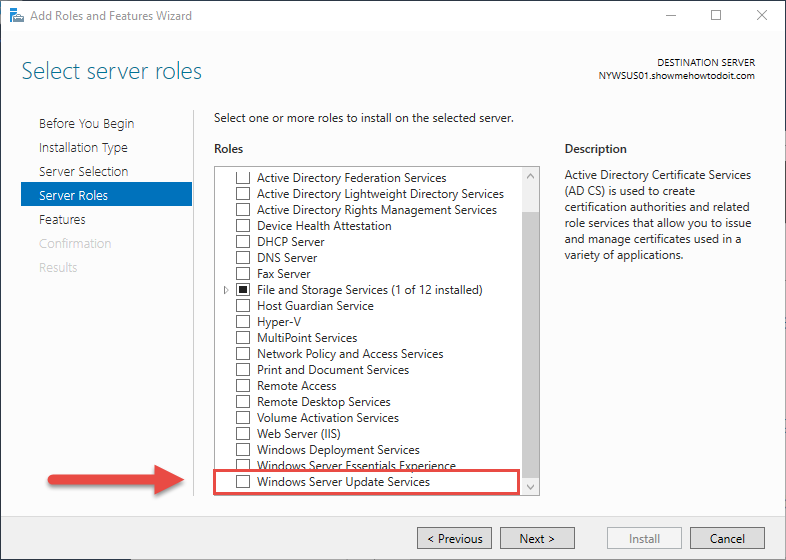Open the Features step in sidebar
The height and width of the screenshot is (560, 786).
(x=62, y=220)
